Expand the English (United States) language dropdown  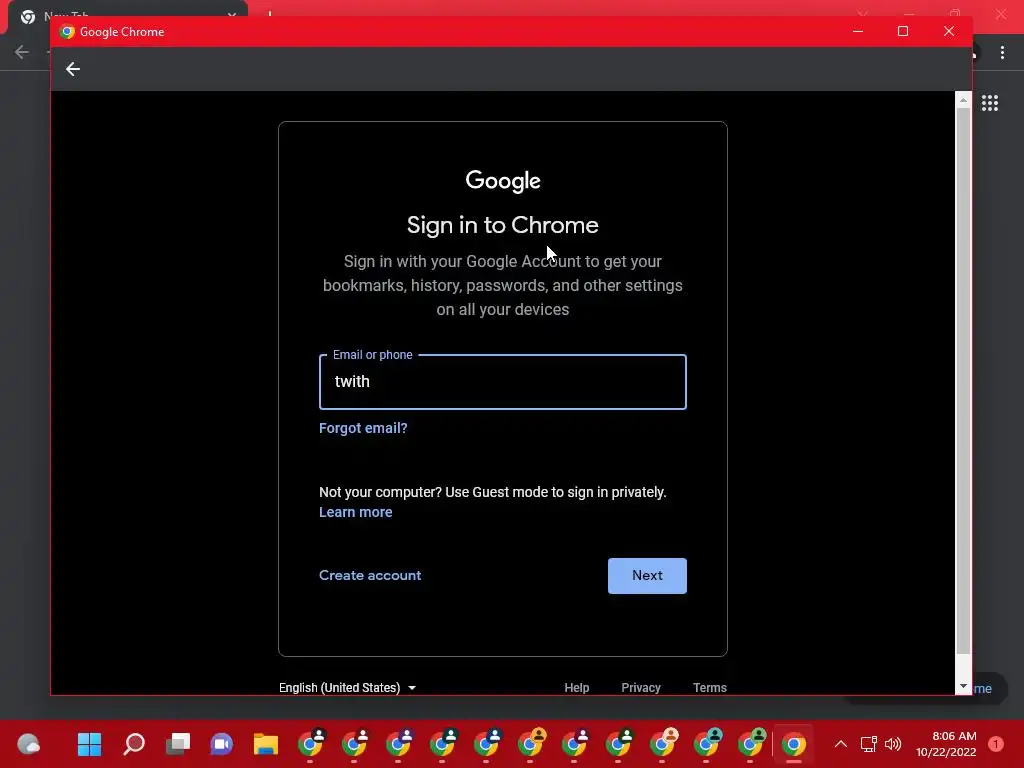(x=347, y=688)
